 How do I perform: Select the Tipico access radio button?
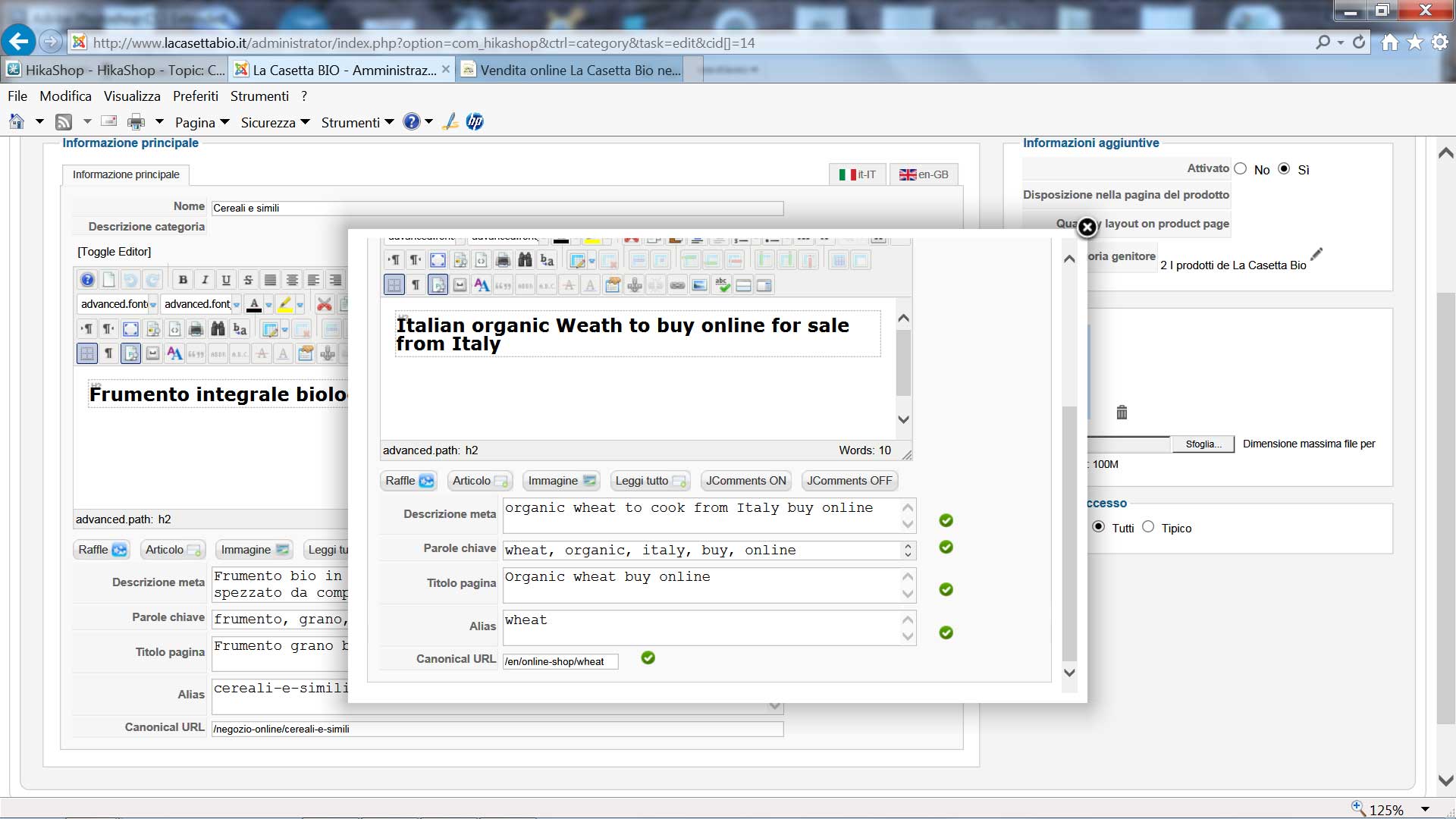click(x=1148, y=527)
